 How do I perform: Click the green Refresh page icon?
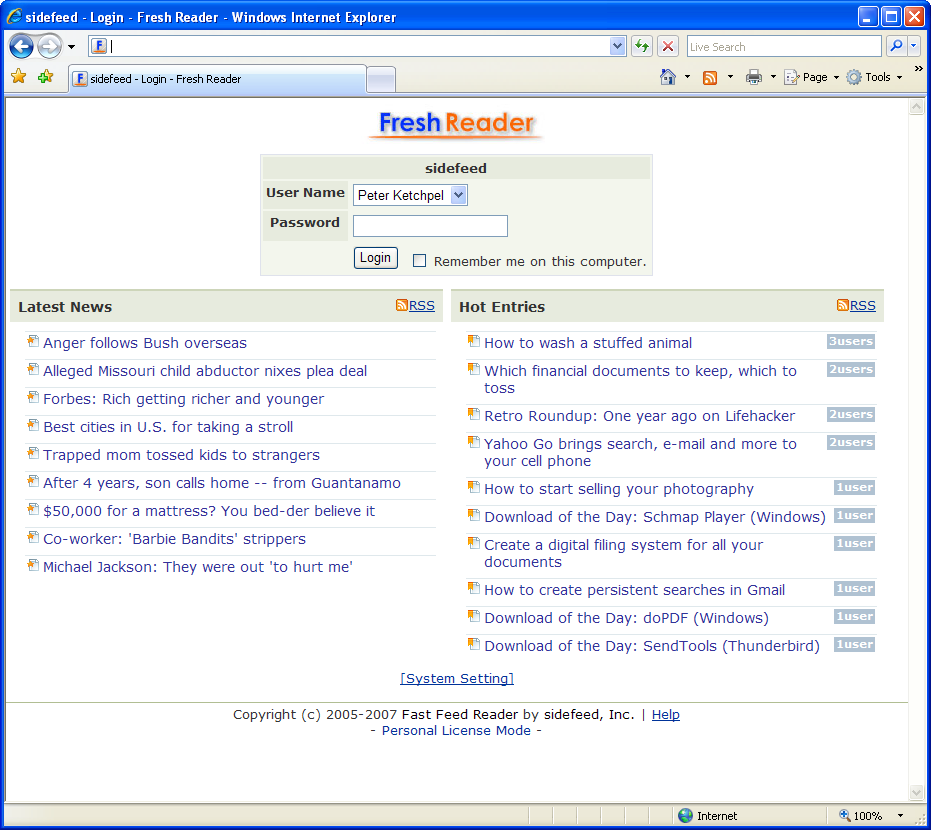(x=642, y=46)
